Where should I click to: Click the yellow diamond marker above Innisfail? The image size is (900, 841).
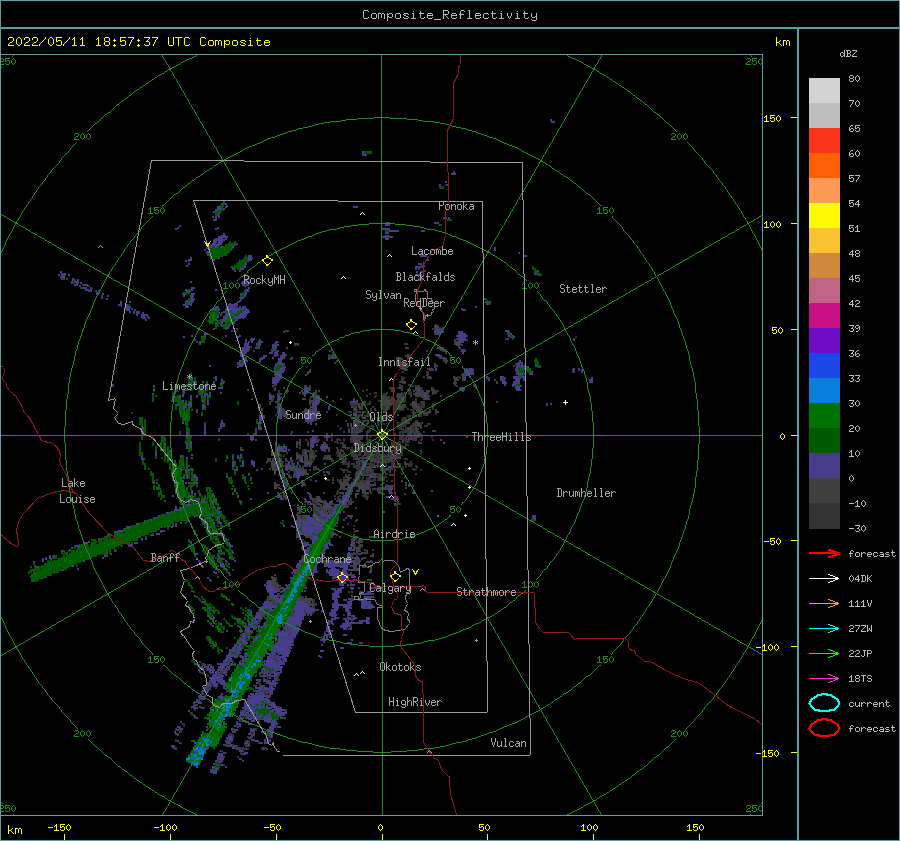411,325
